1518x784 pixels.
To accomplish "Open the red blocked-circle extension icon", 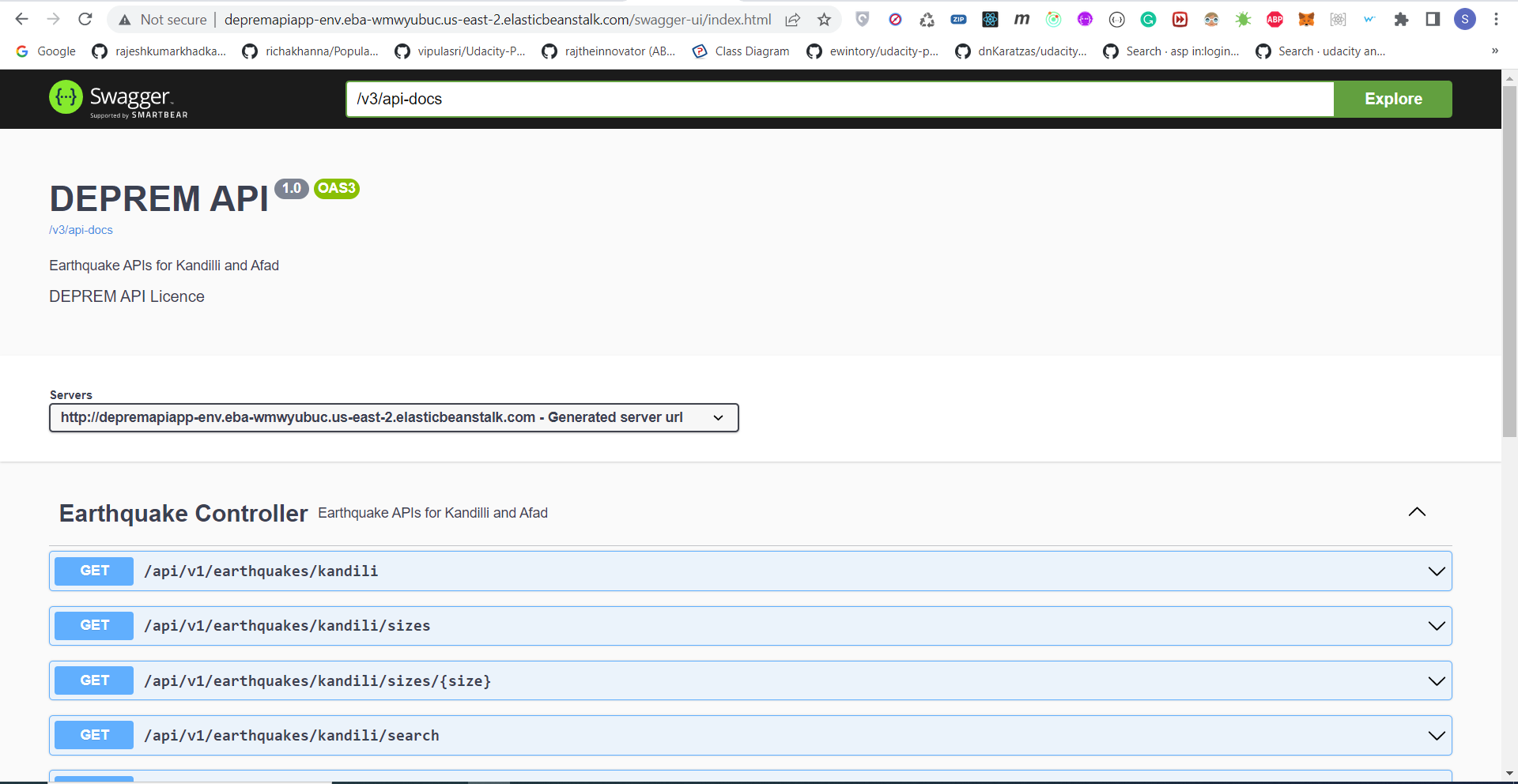I will [x=895, y=19].
